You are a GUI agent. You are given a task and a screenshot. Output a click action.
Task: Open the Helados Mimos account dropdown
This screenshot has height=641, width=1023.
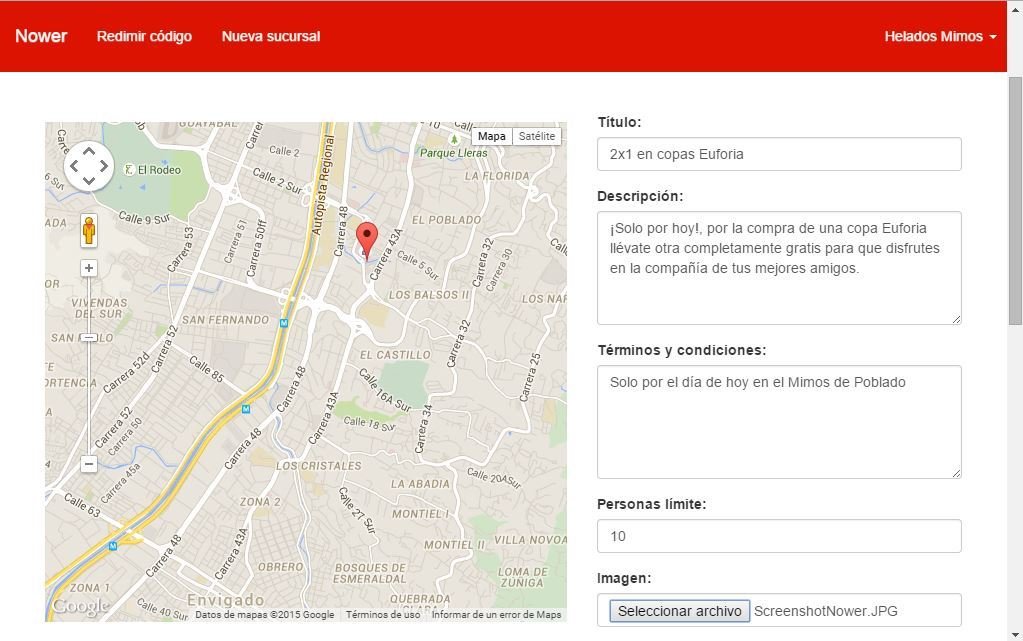point(940,37)
